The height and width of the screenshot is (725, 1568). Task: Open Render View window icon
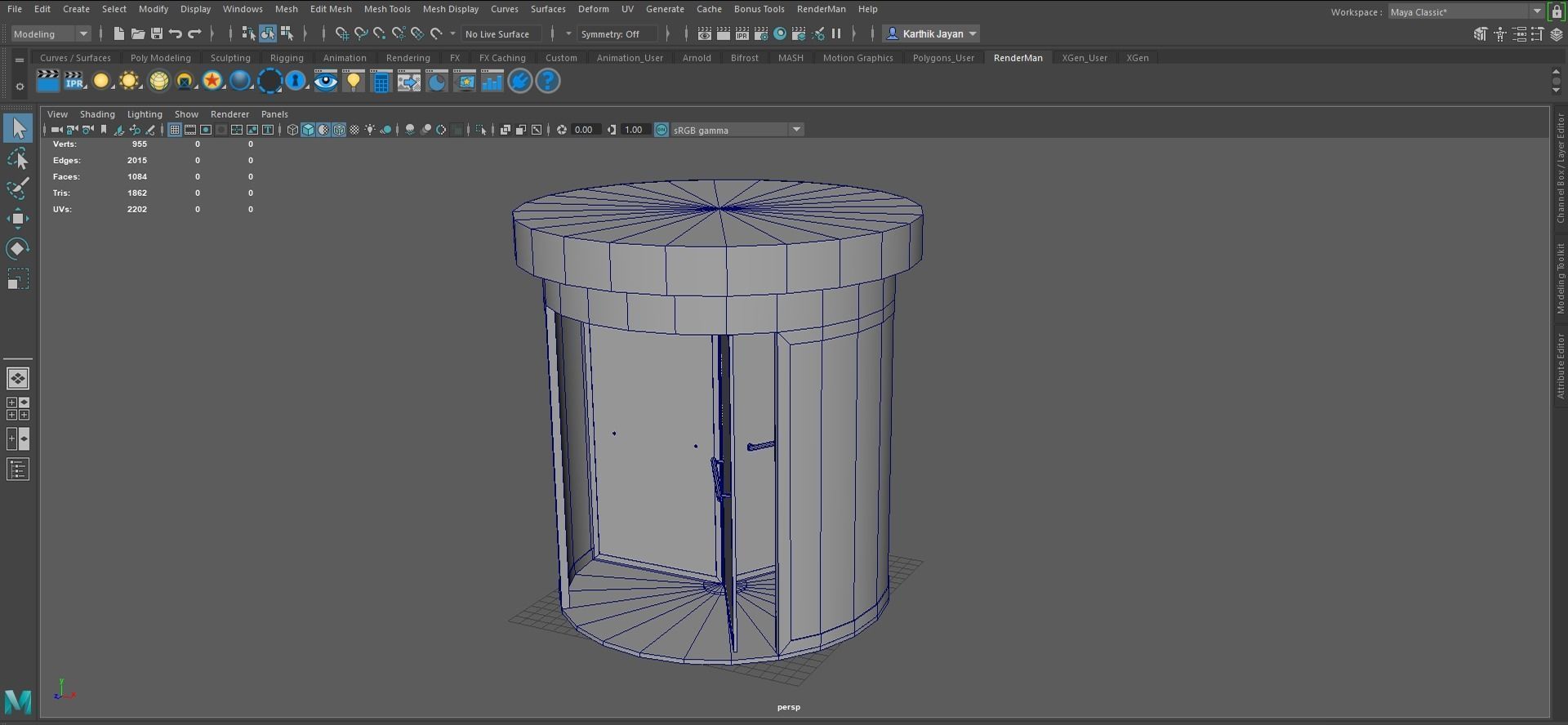click(x=704, y=33)
